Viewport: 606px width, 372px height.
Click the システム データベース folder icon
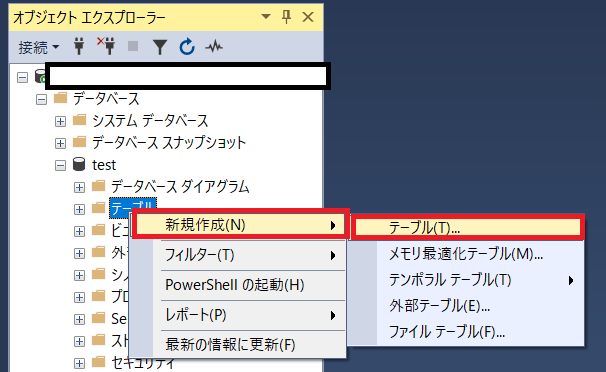80,120
